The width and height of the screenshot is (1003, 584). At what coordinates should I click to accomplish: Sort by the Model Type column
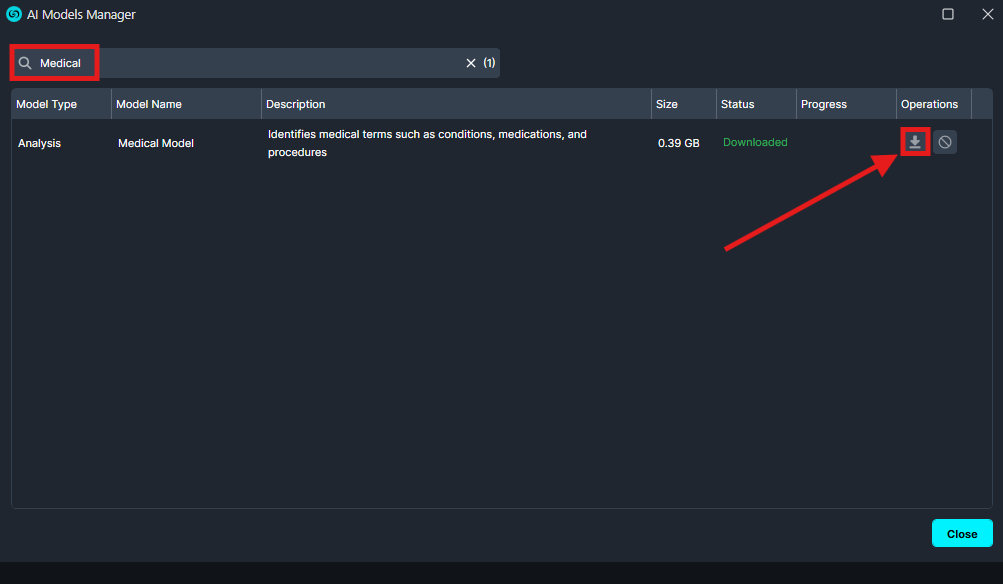[47, 104]
